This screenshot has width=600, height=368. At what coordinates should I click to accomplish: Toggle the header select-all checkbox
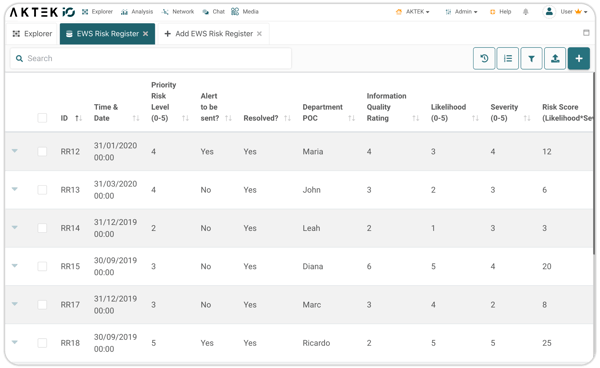pyautogui.click(x=42, y=118)
